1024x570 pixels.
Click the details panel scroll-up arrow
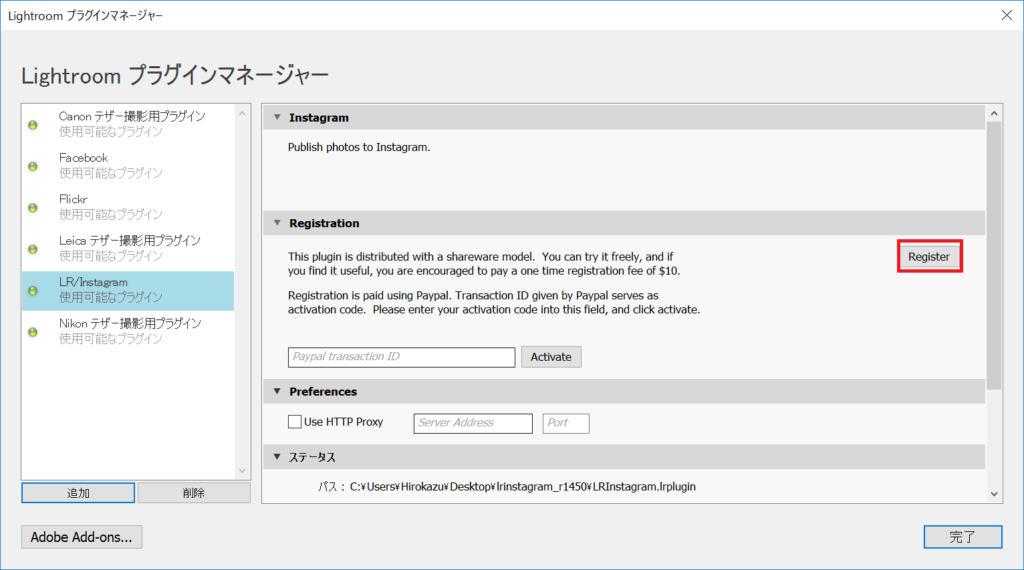point(994,114)
